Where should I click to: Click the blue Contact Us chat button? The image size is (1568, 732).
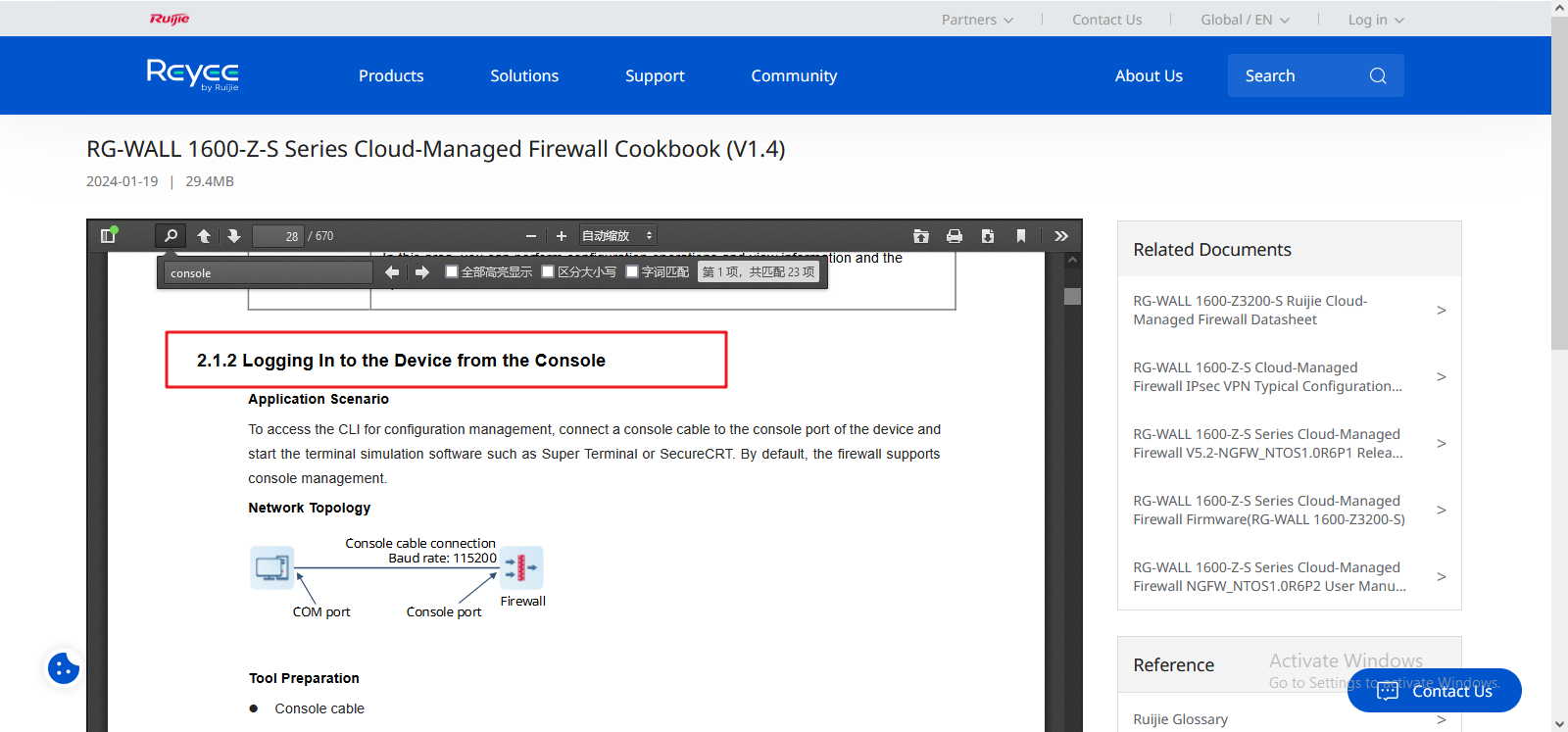coord(1435,691)
